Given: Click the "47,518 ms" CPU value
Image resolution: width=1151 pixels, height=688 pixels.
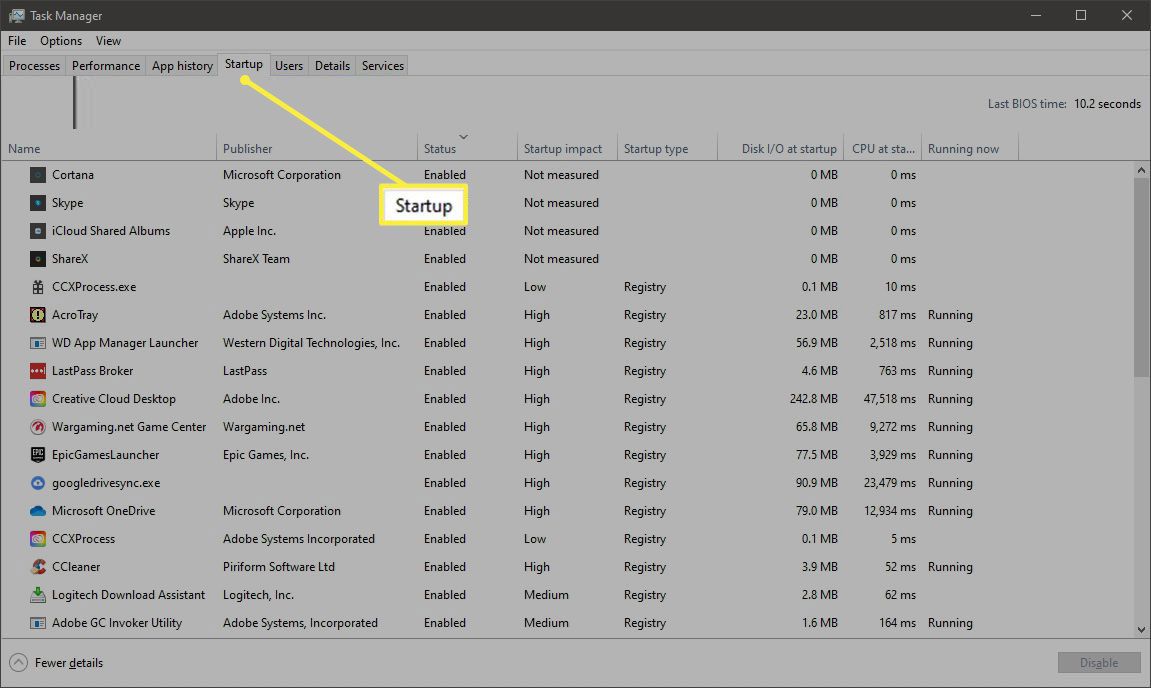Looking at the screenshot, I should [890, 399].
